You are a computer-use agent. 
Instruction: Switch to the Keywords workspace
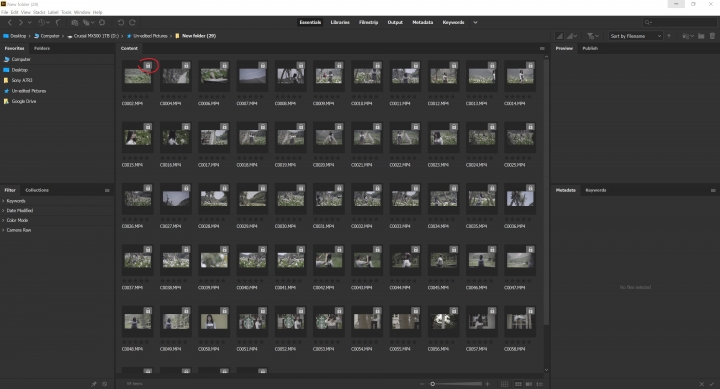[x=453, y=22]
